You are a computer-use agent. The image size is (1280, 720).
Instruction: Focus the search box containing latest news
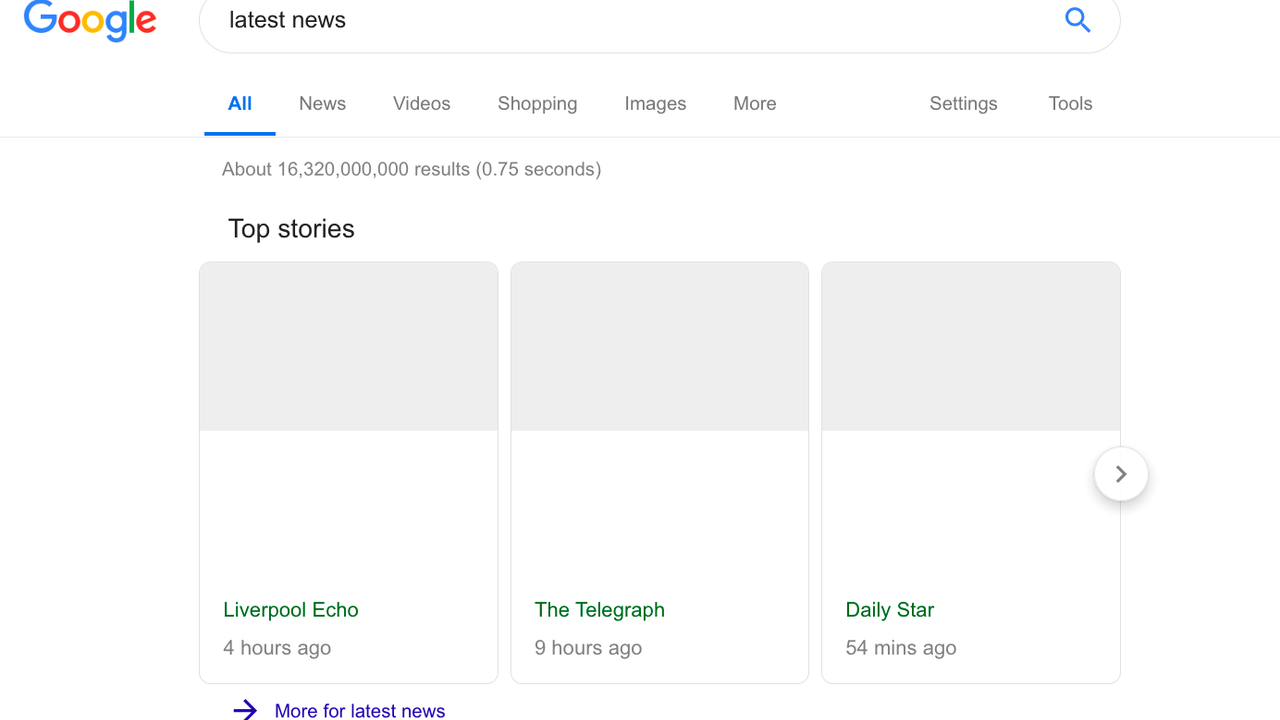tap(659, 20)
